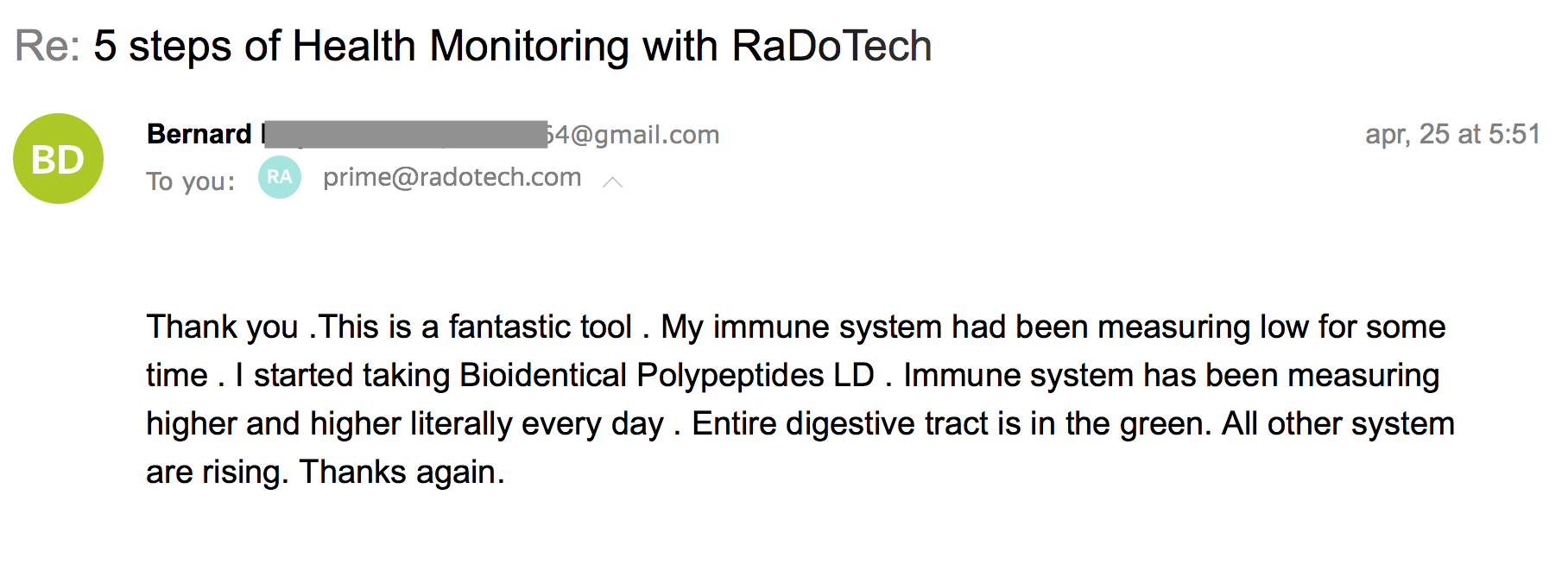Click "Thank you" at the message start
The width and height of the screenshot is (1568, 584).
click(222, 327)
